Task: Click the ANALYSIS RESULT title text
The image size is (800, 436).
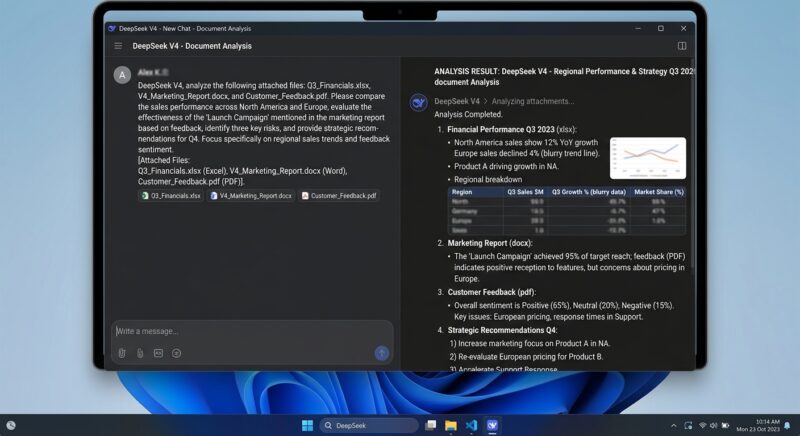Action: (564, 76)
